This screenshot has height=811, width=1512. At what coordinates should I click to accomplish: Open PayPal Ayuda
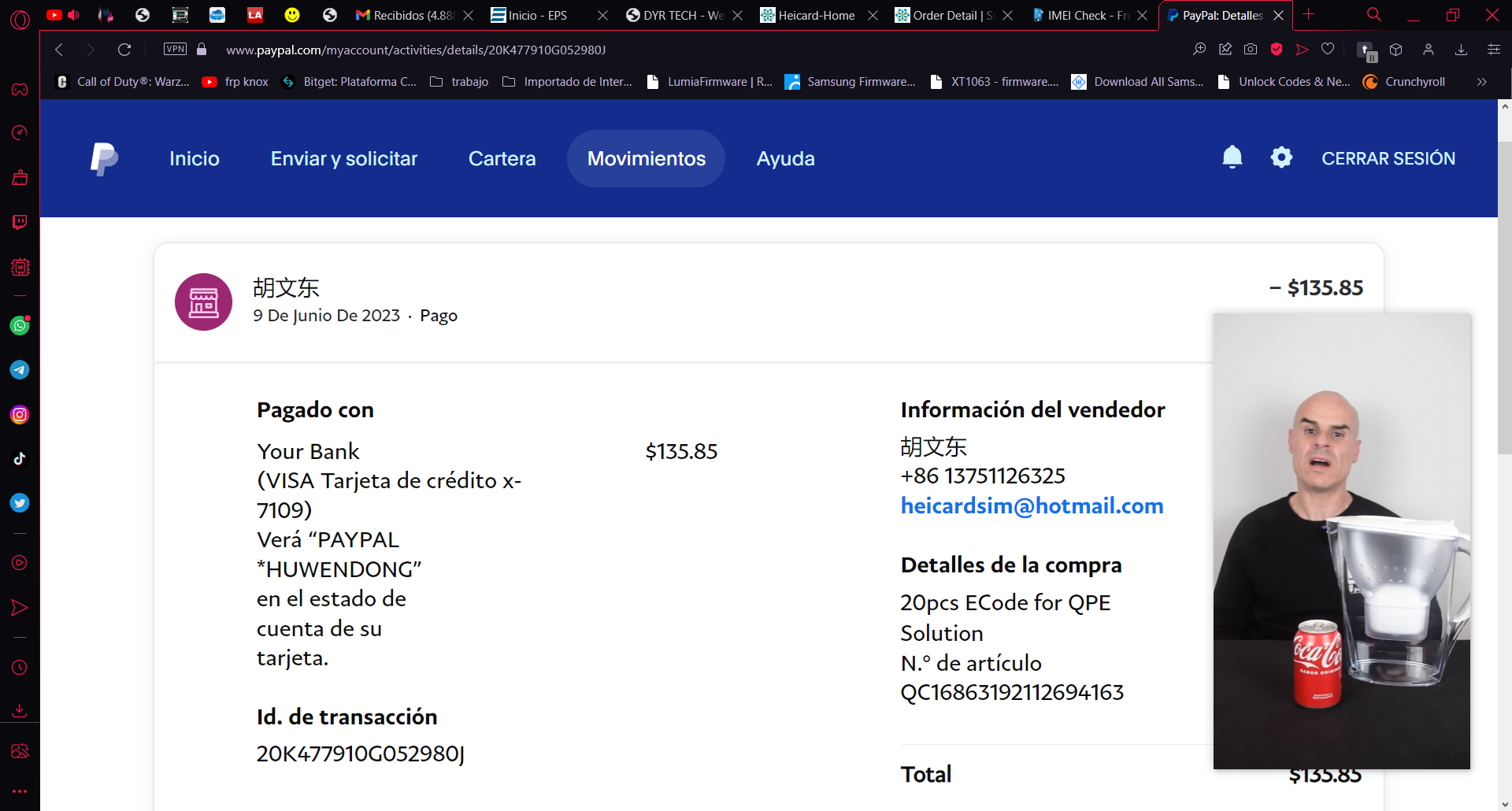click(x=786, y=158)
